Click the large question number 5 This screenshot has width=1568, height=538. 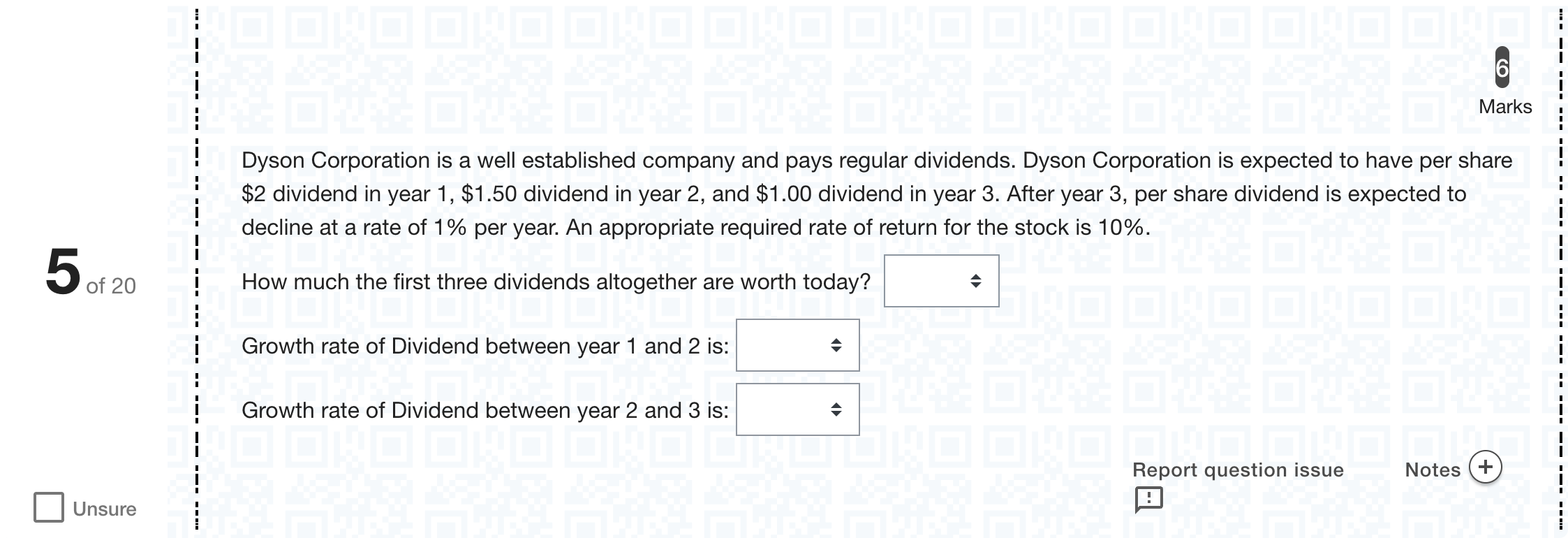pos(63,271)
